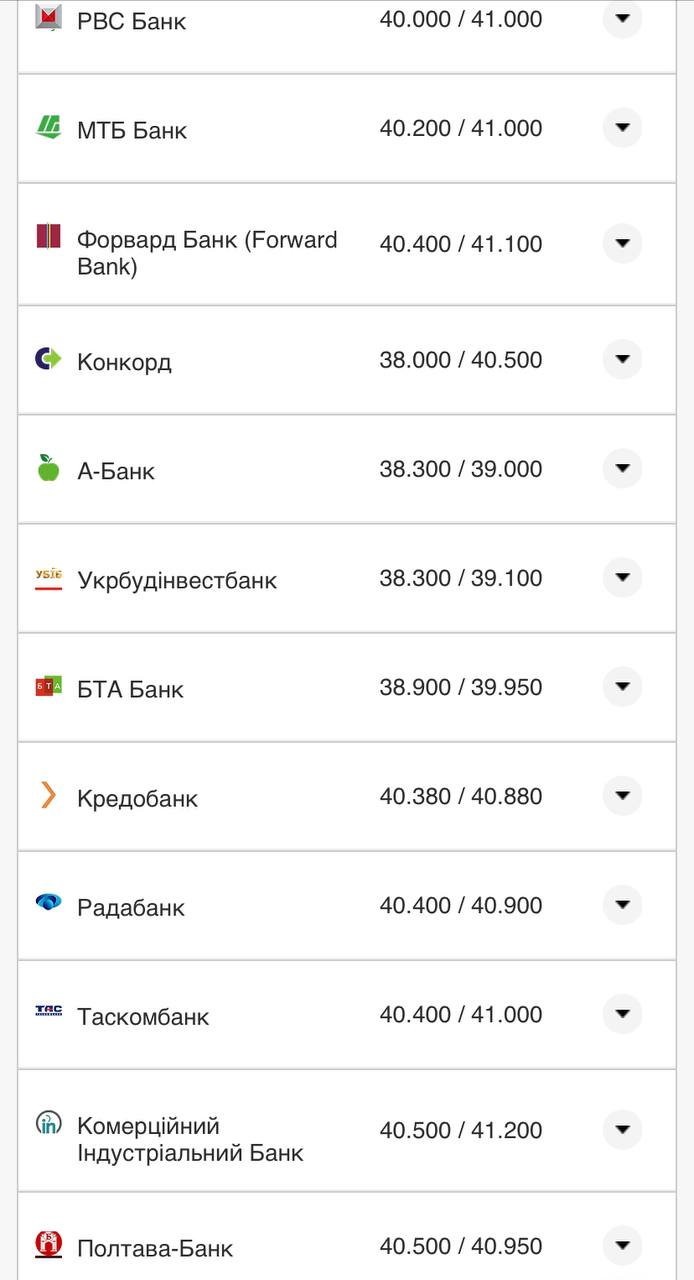This screenshot has width=694, height=1280.
Task: Click the А-Банк green apple icon
Action: pos(48,467)
